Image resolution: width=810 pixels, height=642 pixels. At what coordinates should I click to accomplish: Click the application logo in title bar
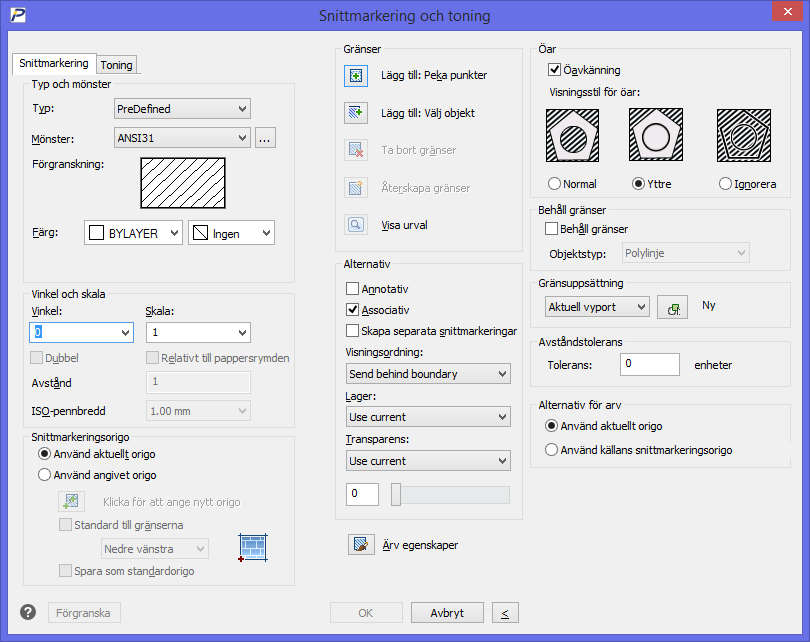(x=18, y=15)
